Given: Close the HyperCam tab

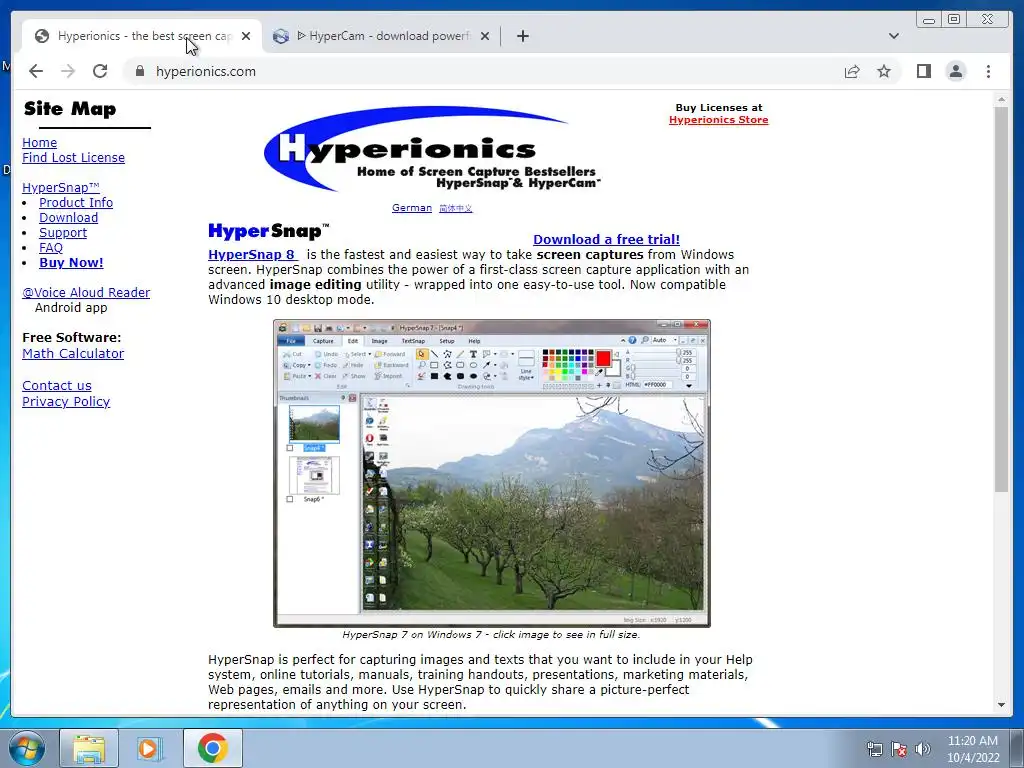Looking at the screenshot, I should (x=485, y=36).
